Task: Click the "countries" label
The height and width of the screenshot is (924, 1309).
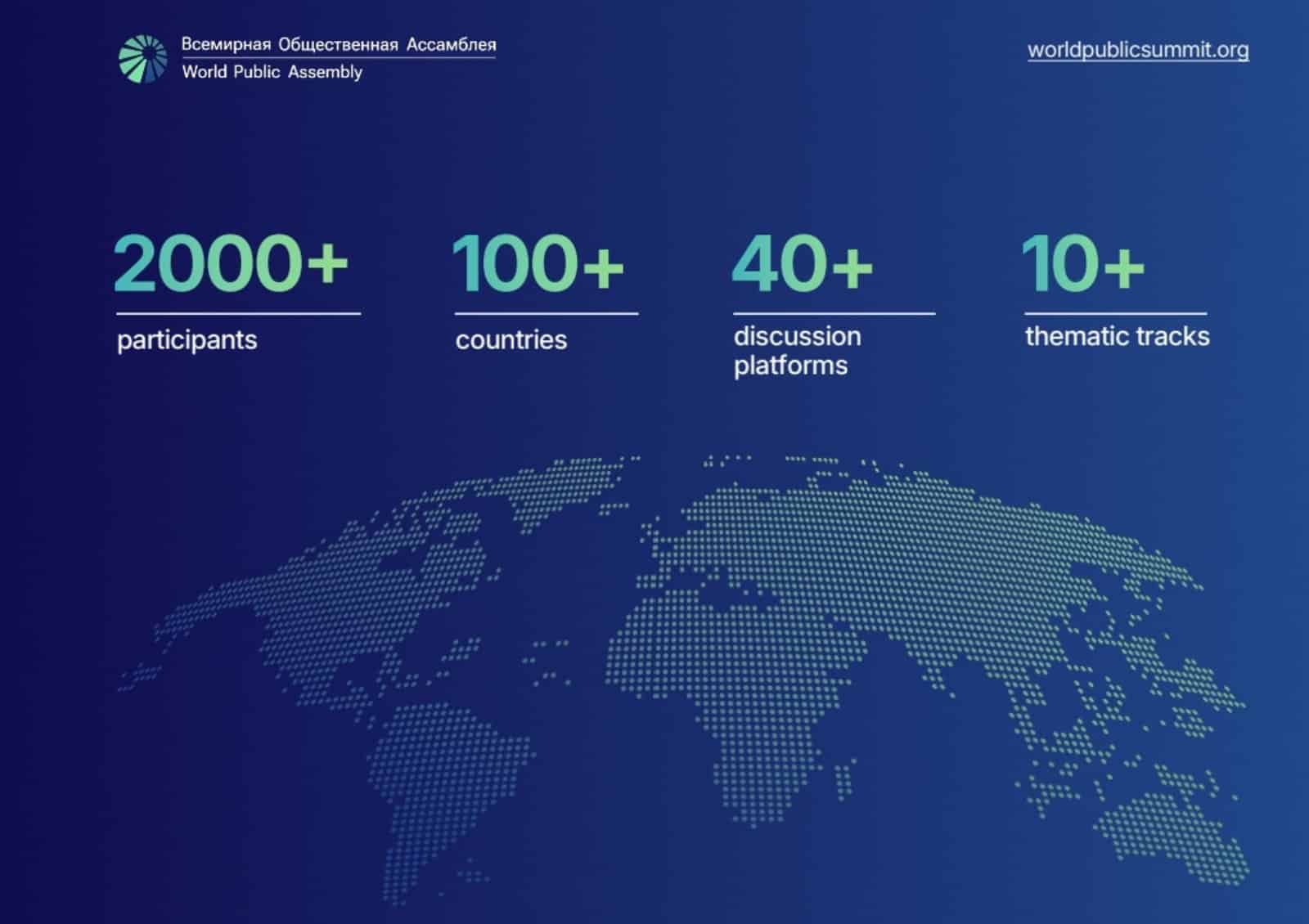Action: tap(511, 340)
